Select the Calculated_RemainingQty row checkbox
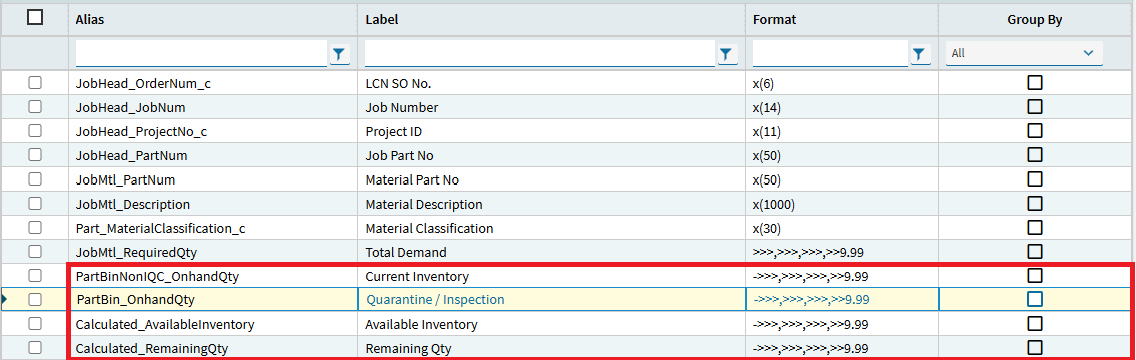Image resolution: width=1136 pixels, height=360 pixels. pos(35,347)
